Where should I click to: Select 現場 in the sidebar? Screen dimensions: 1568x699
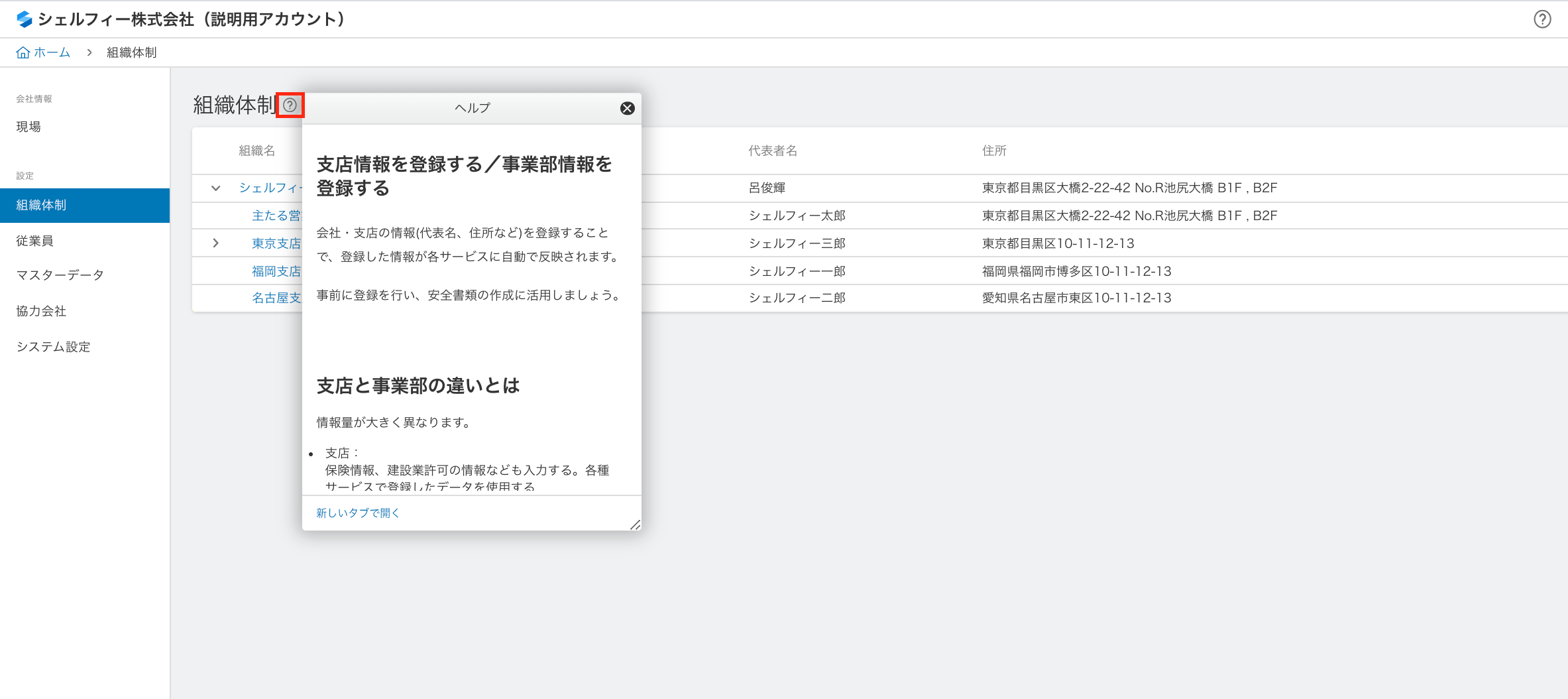(28, 127)
